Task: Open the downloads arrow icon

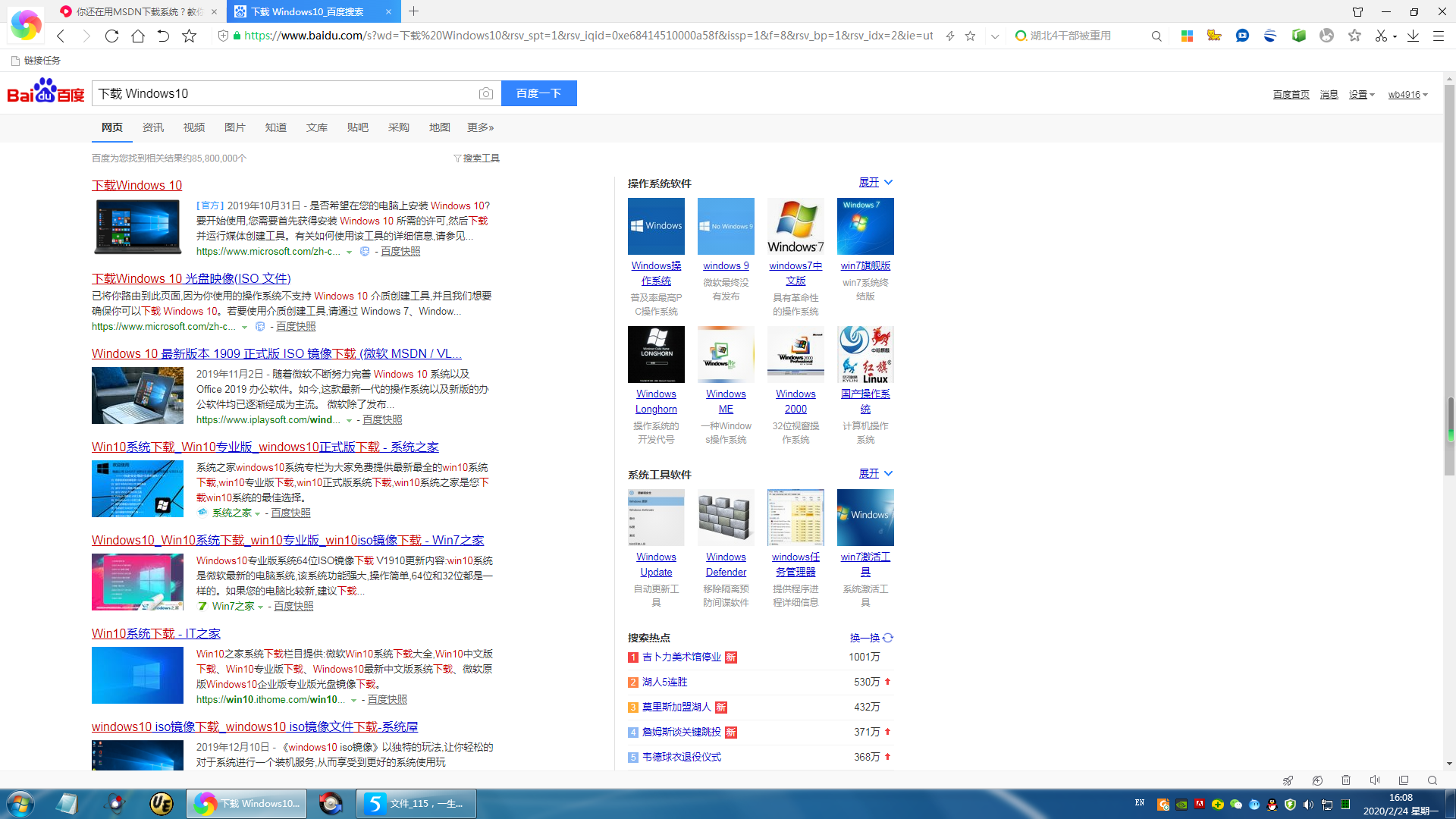Action: pyautogui.click(x=1413, y=36)
